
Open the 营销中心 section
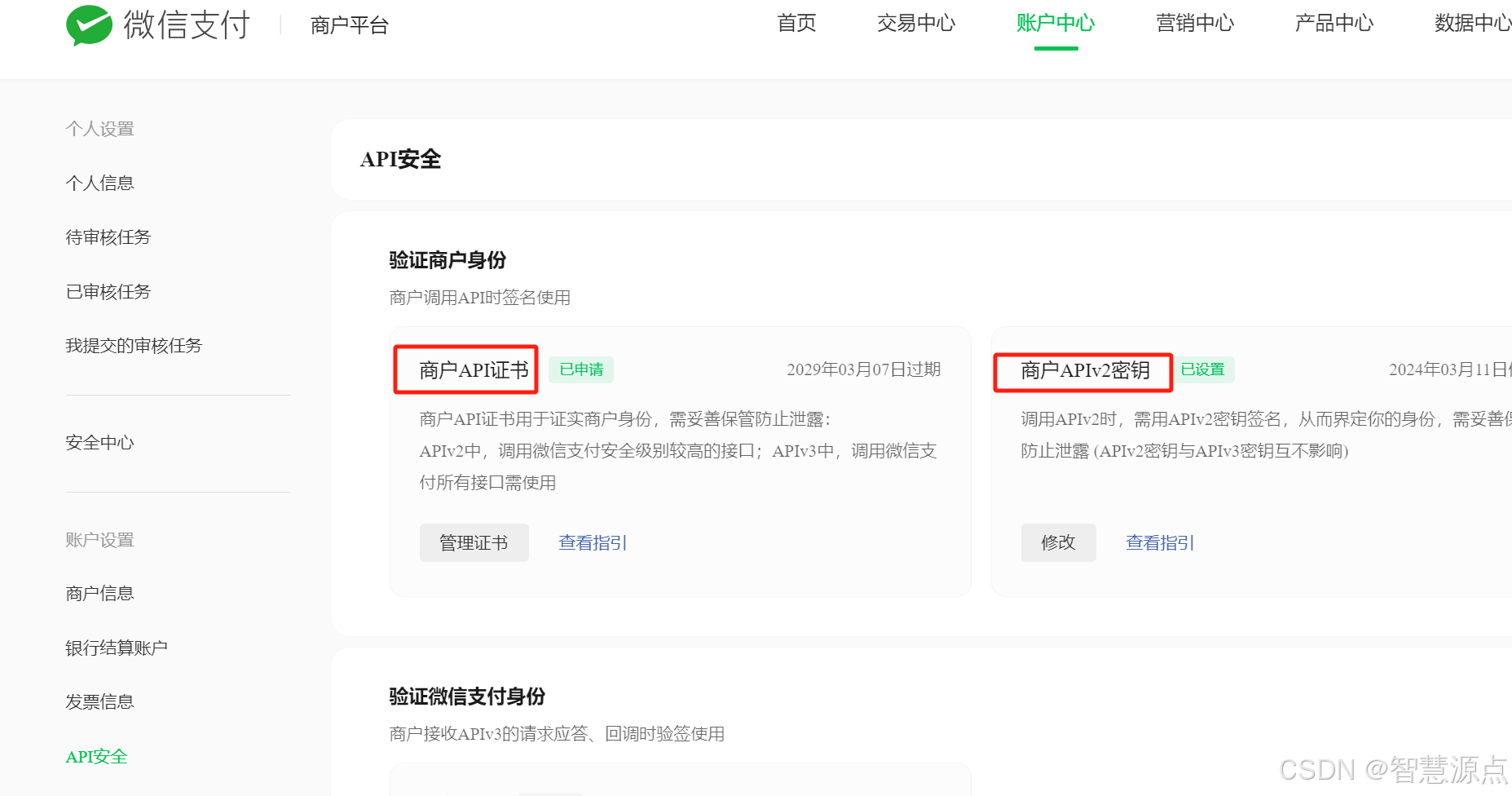[1194, 24]
